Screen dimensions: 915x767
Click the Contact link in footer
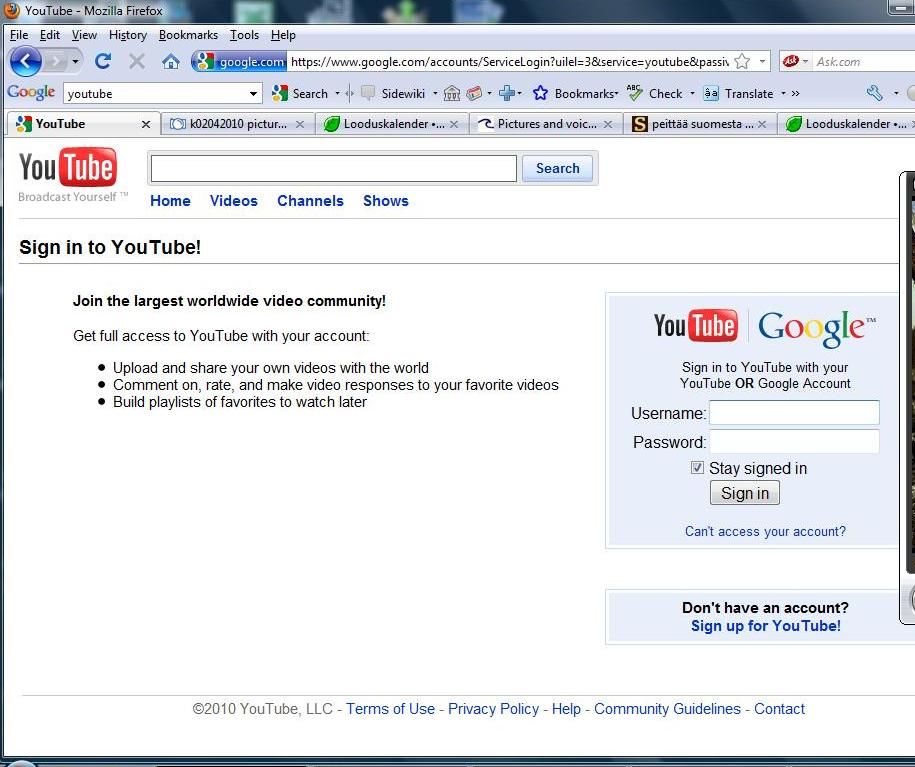pos(779,709)
